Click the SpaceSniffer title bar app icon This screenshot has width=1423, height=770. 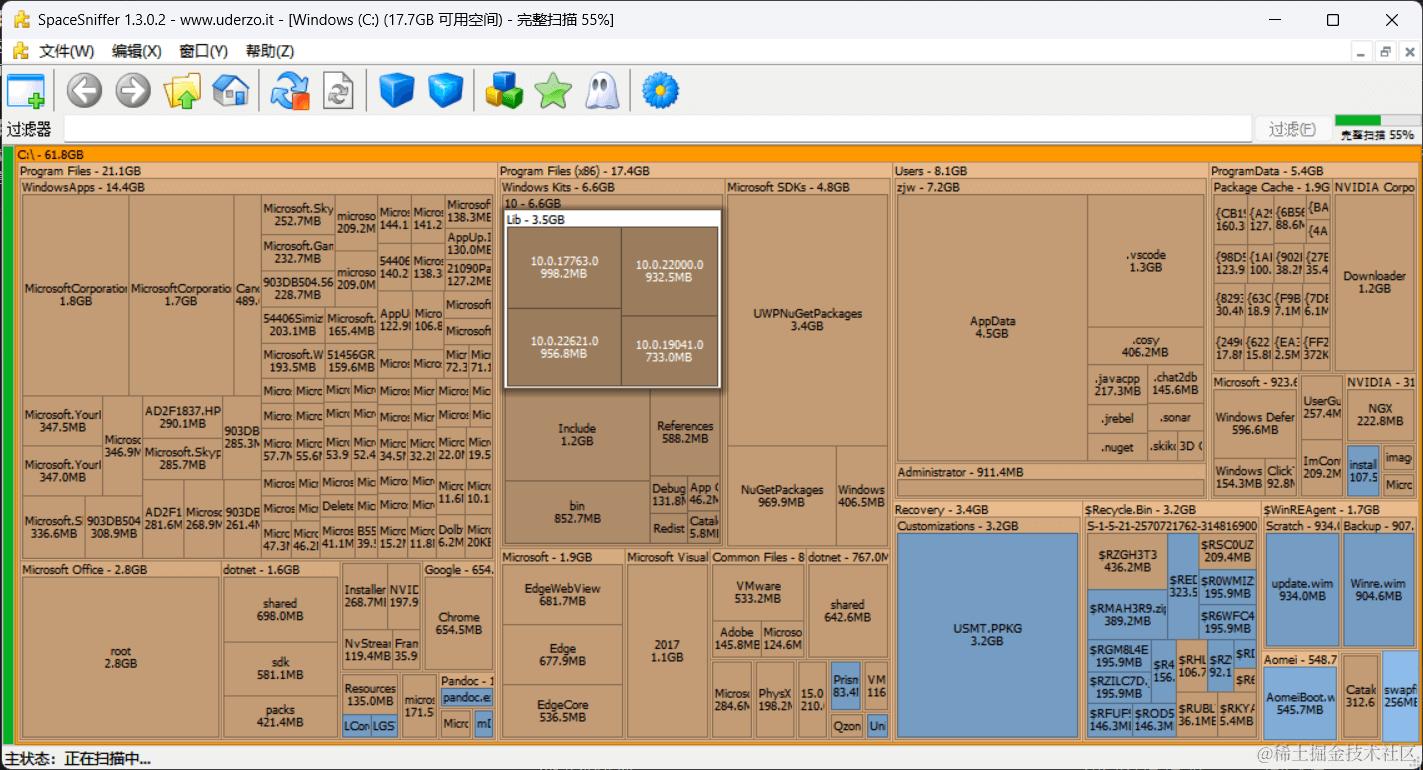tap(21, 20)
